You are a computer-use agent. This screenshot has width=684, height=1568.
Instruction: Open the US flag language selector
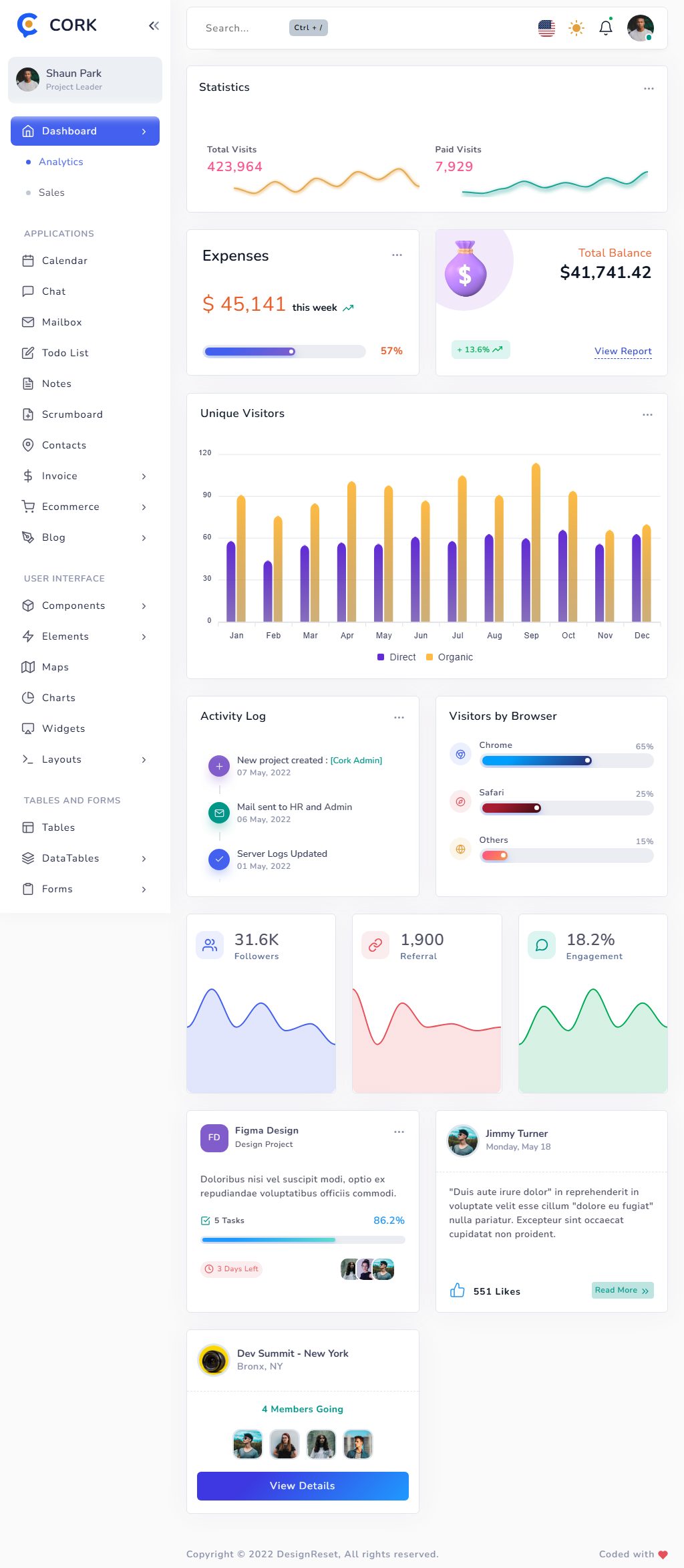pyautogui.click(x=546, y=28)
